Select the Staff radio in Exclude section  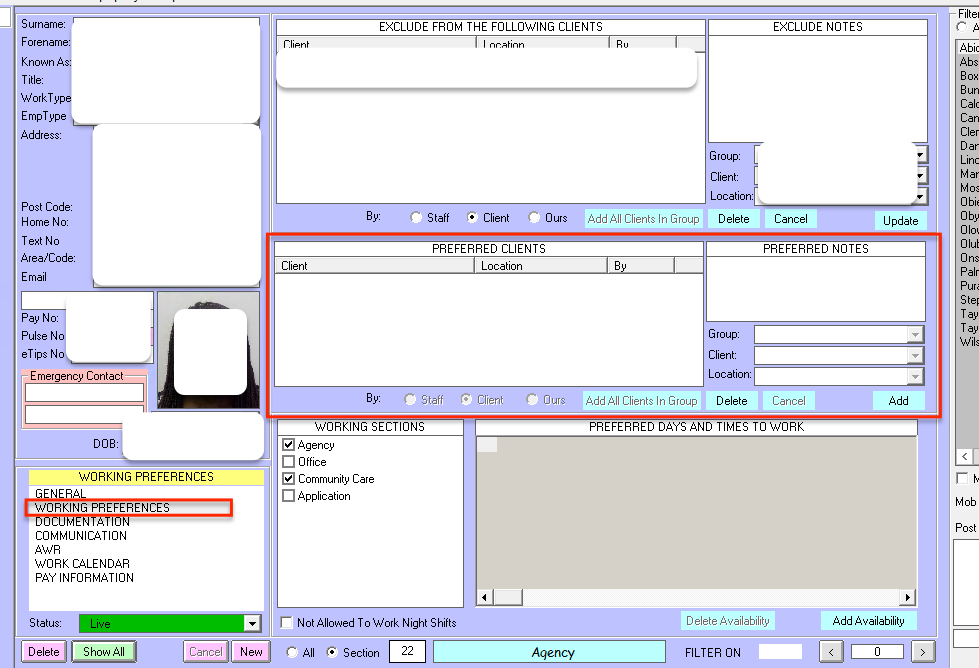(416, 218)
